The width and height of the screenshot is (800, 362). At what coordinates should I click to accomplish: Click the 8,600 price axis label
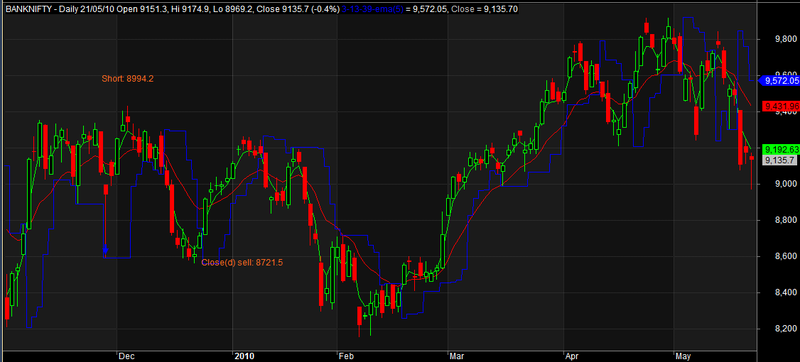click(779, 256)
